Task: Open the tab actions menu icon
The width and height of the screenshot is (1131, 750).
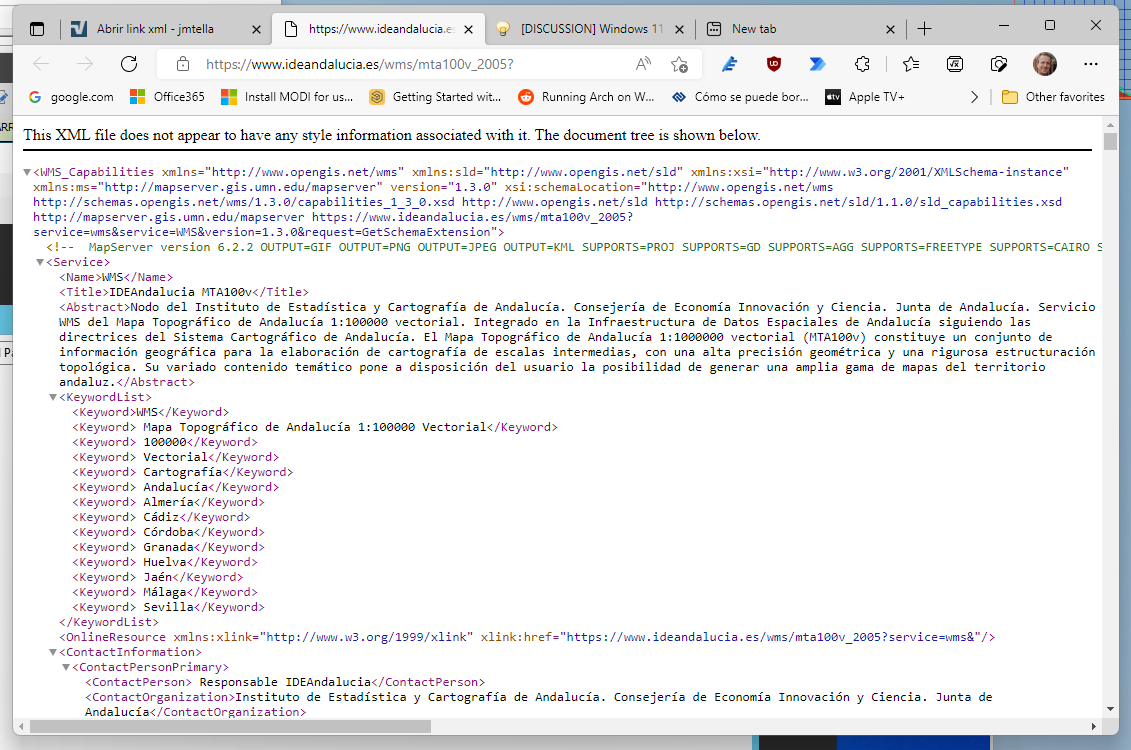Action: coord(37,29)
